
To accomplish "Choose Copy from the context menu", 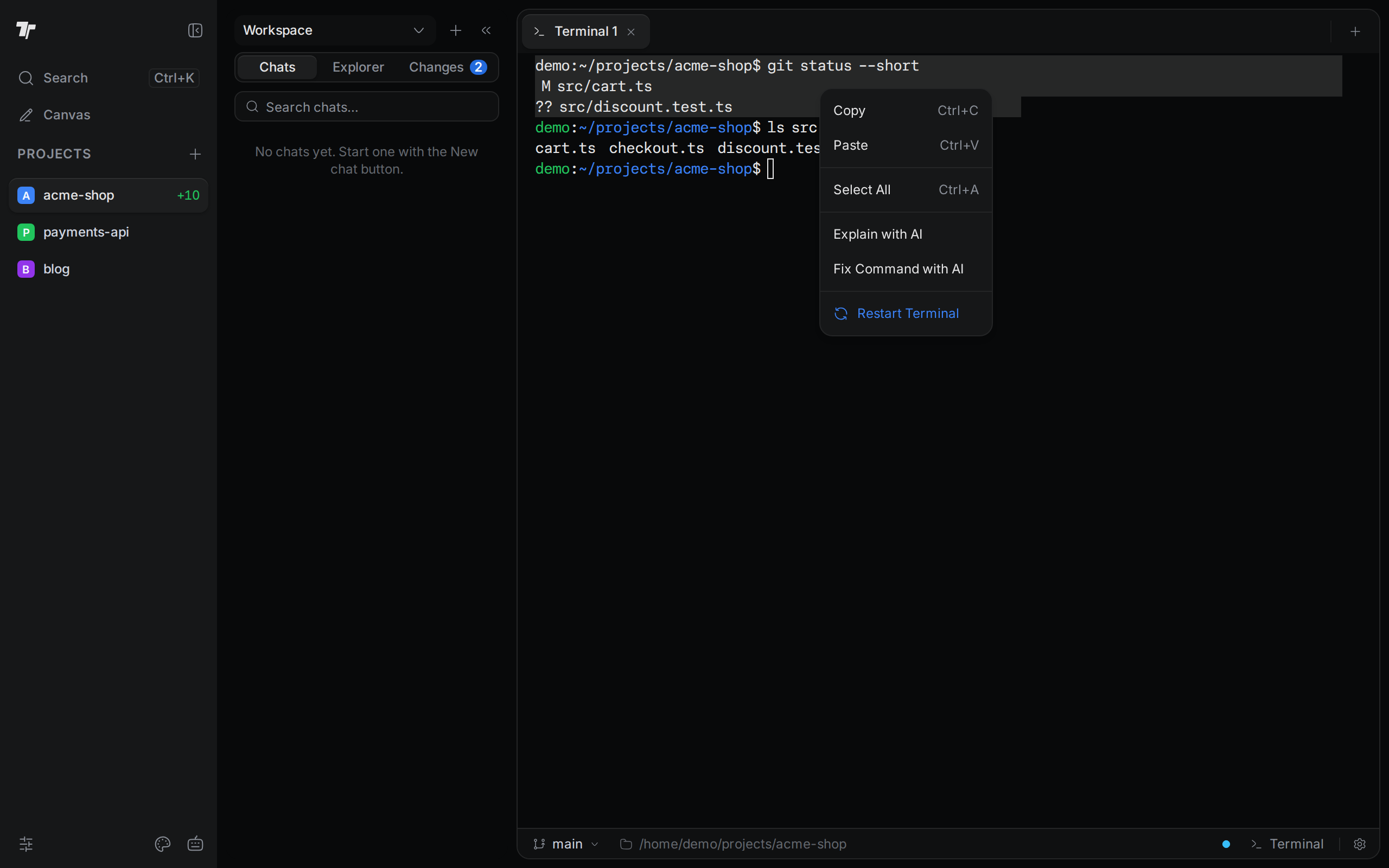I will [x=906, y=110].
